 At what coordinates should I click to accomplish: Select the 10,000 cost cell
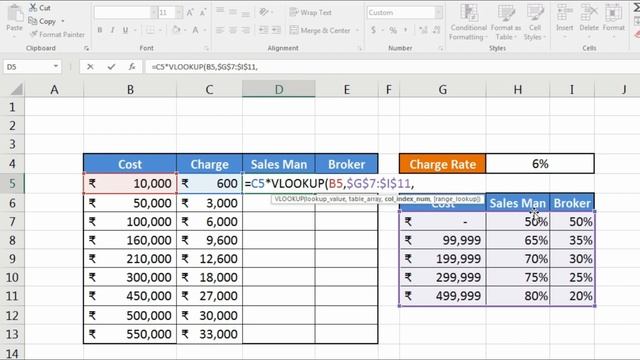pyautogui.click(x=130, y=183)
